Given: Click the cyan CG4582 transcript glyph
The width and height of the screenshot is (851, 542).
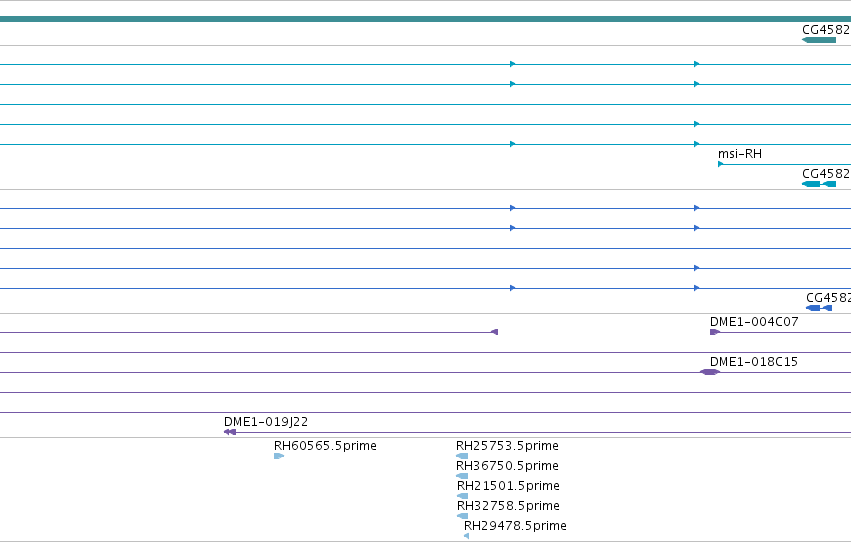Looking at the screenshot, I should 819,184.
